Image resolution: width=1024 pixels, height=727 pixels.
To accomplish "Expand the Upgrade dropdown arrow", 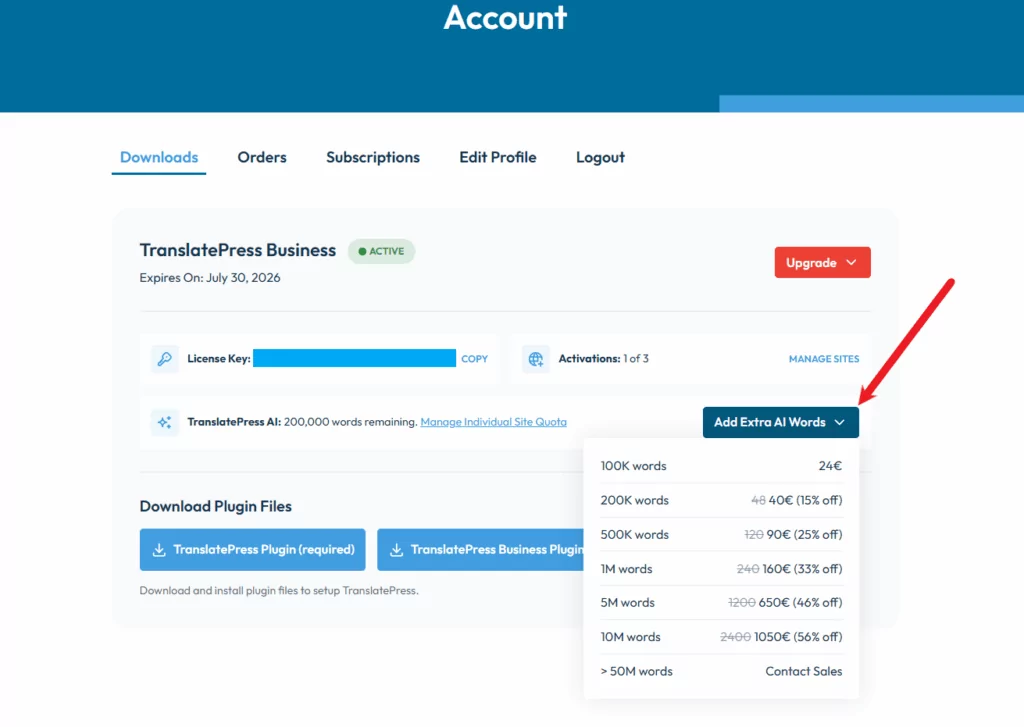I will 852,262.
